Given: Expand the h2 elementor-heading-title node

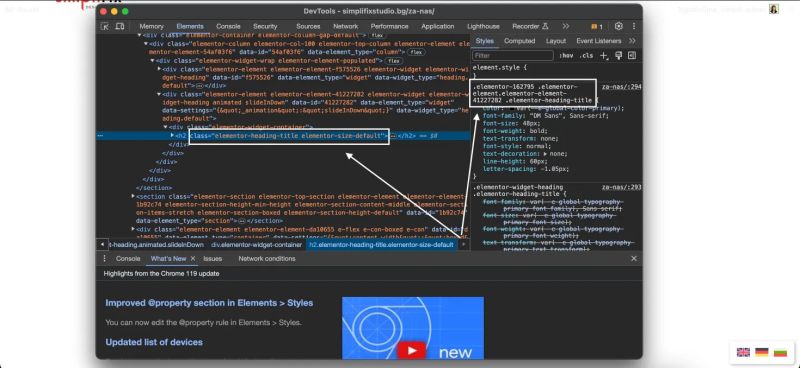Looking at the screenshot, I should [x=172, y=136].
